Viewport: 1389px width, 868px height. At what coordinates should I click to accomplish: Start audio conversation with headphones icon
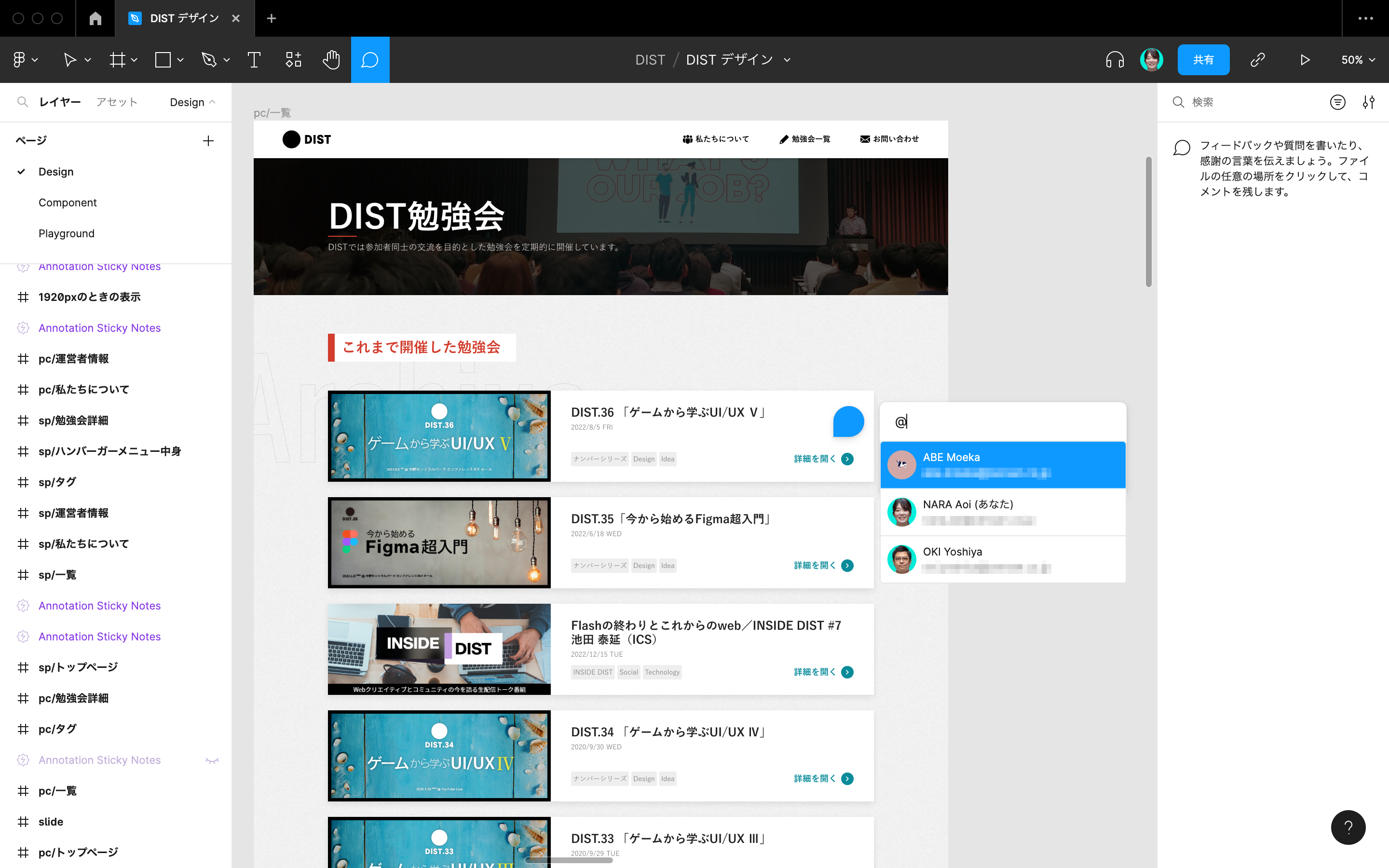click(x=1115, y=60)
